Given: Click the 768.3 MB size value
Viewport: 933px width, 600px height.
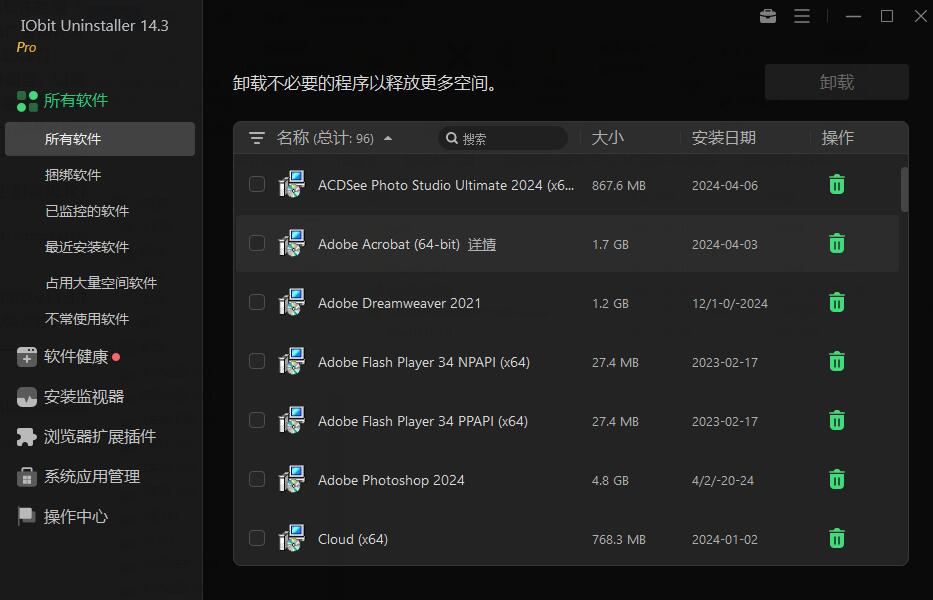Looking at the screenshot, I should point(619,539).
